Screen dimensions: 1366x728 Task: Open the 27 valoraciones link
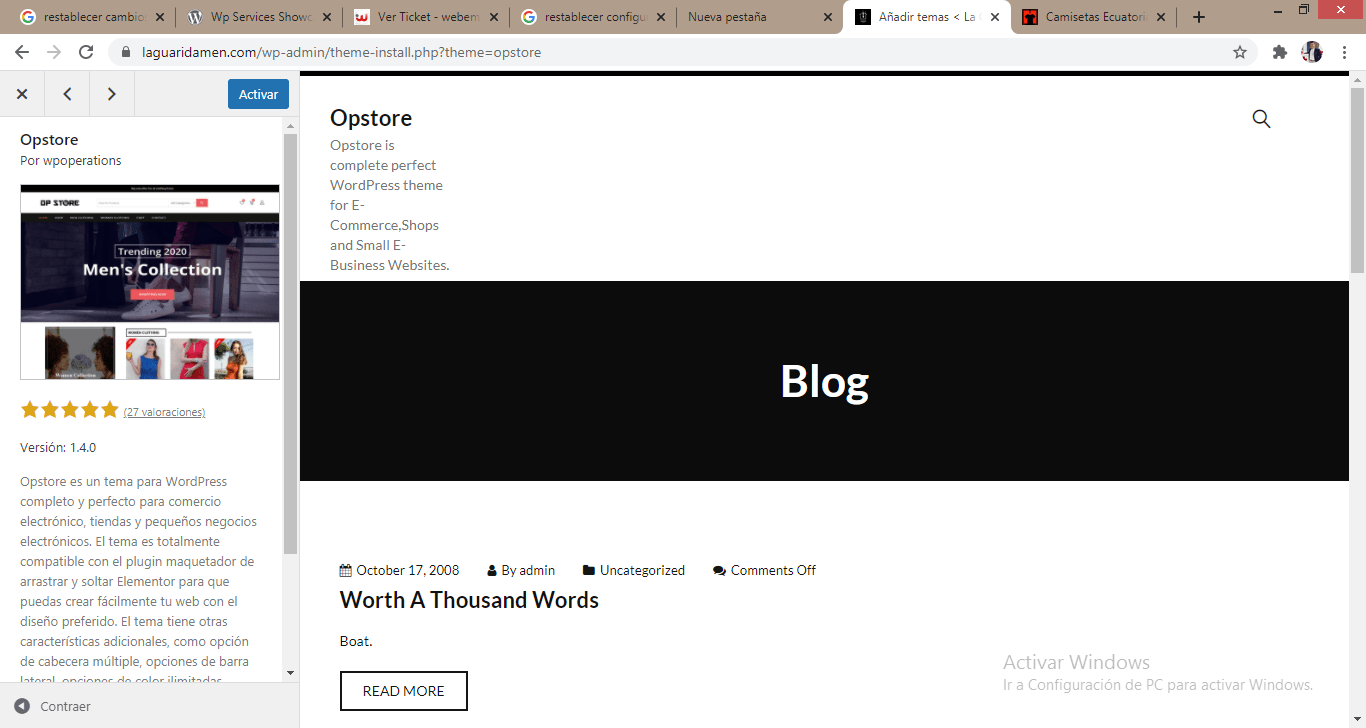(164, 412)
